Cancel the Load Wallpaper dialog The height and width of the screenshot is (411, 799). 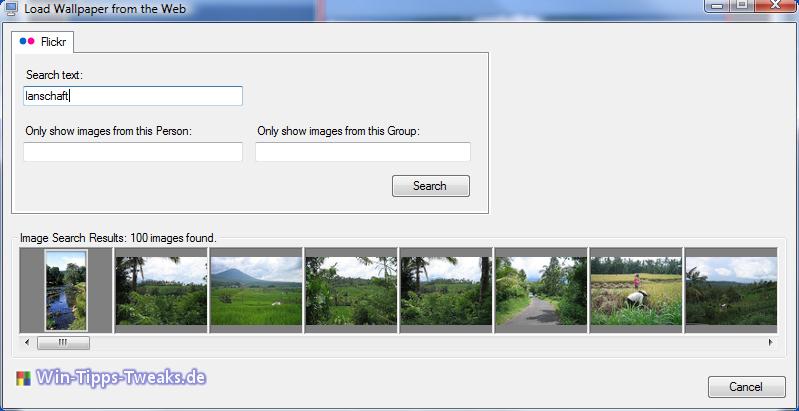pos(747,387)
